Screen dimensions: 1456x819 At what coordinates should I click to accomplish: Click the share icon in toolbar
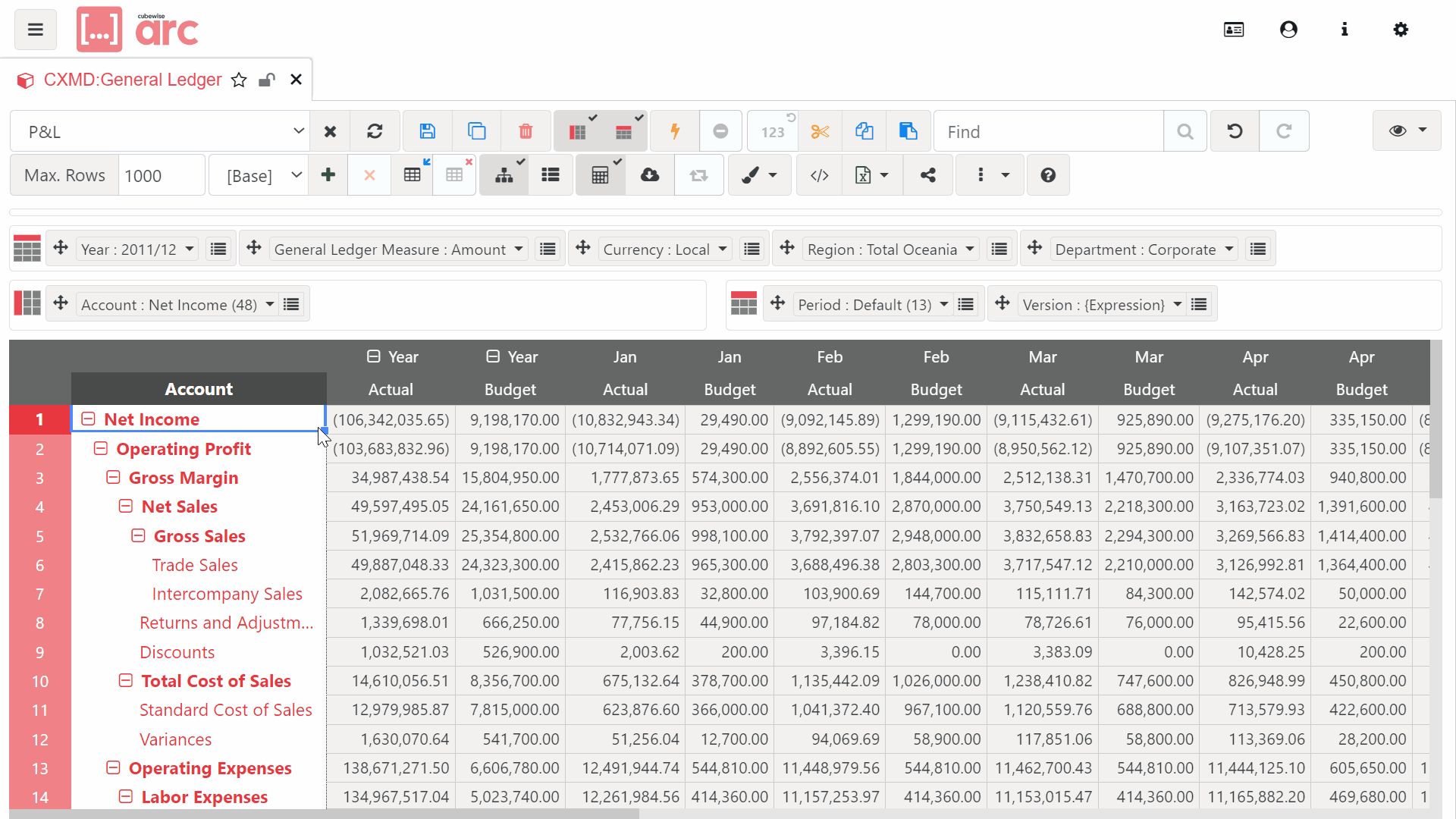click(927, 175)
